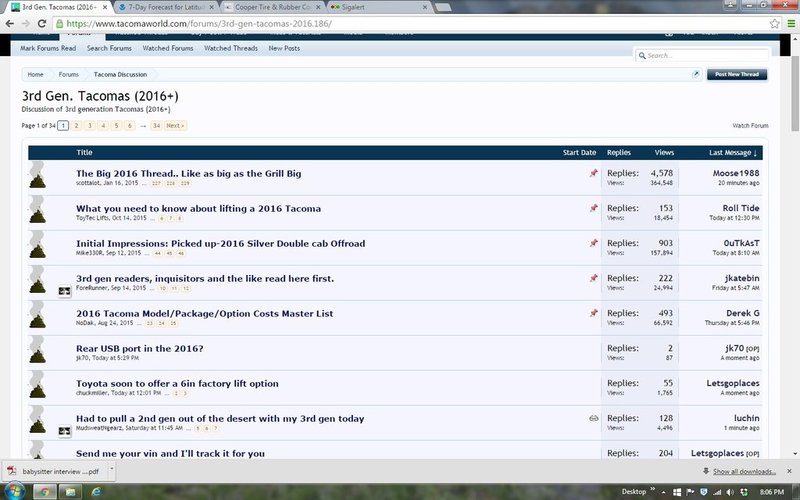Screen dimensions: 800x500
Task: Open Watched Forums
Action: pyautogui.click(x=168, y=48)
